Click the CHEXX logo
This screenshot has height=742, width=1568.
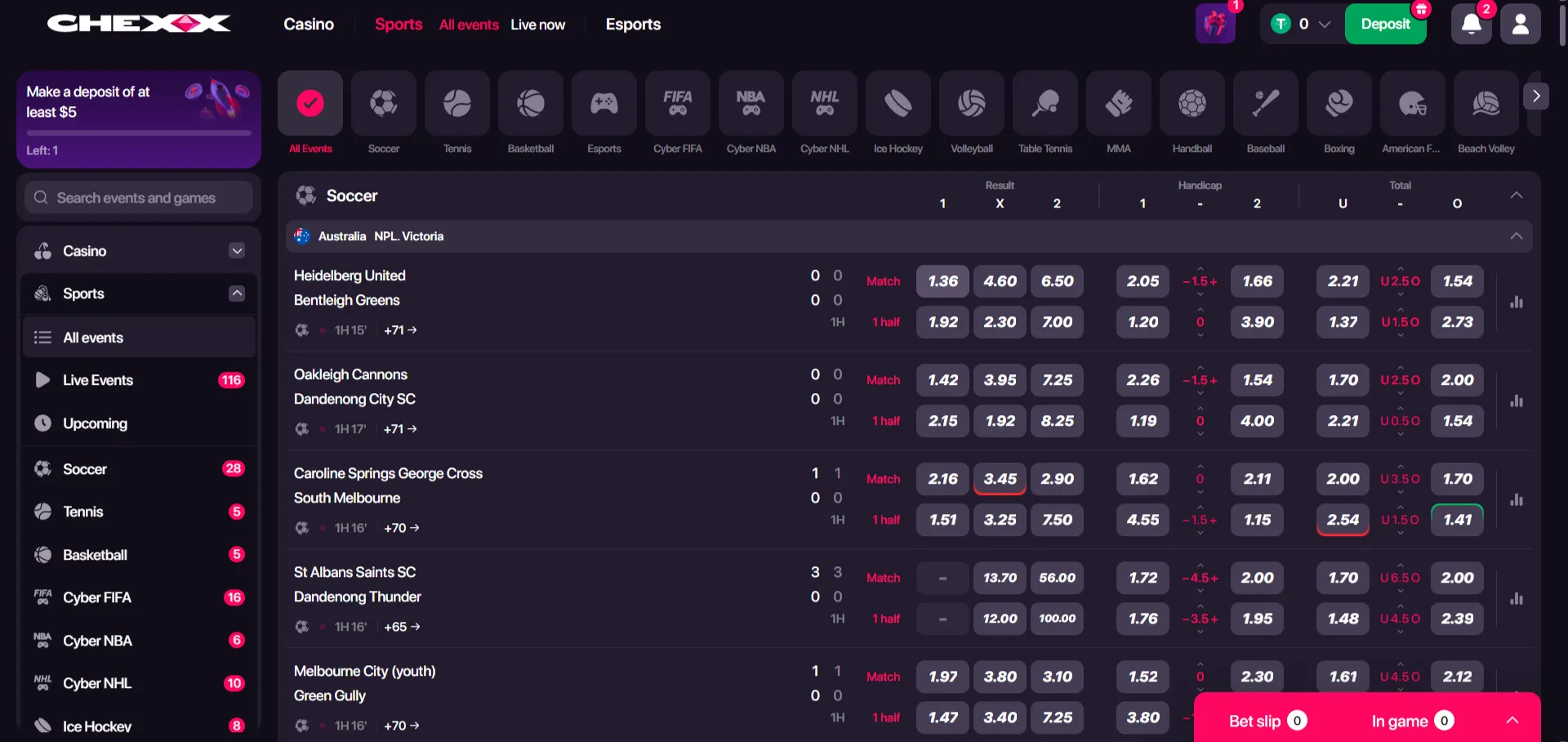point(139,24)
